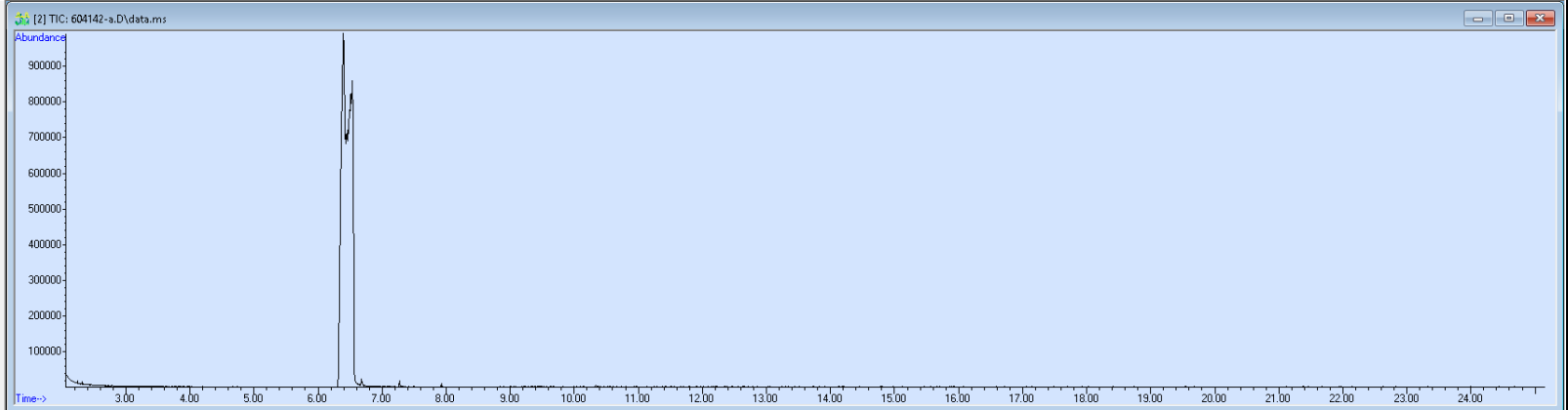Click the 100000 abundance tick label
The width and height of the screenshot is (1568, 410).
[45, 351]
